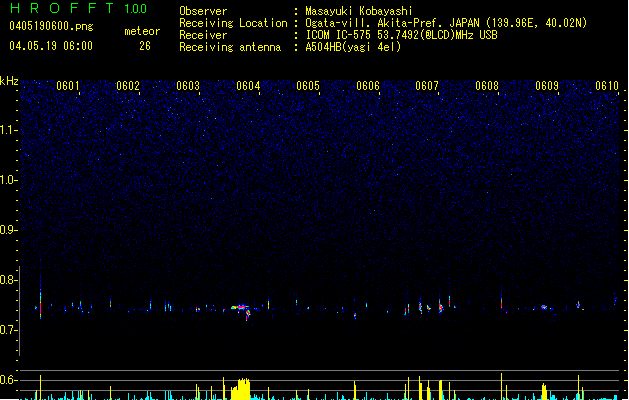Screen dimensions: 629x400
Task: Click the meteor count value 26
Action: pos(145,46)
